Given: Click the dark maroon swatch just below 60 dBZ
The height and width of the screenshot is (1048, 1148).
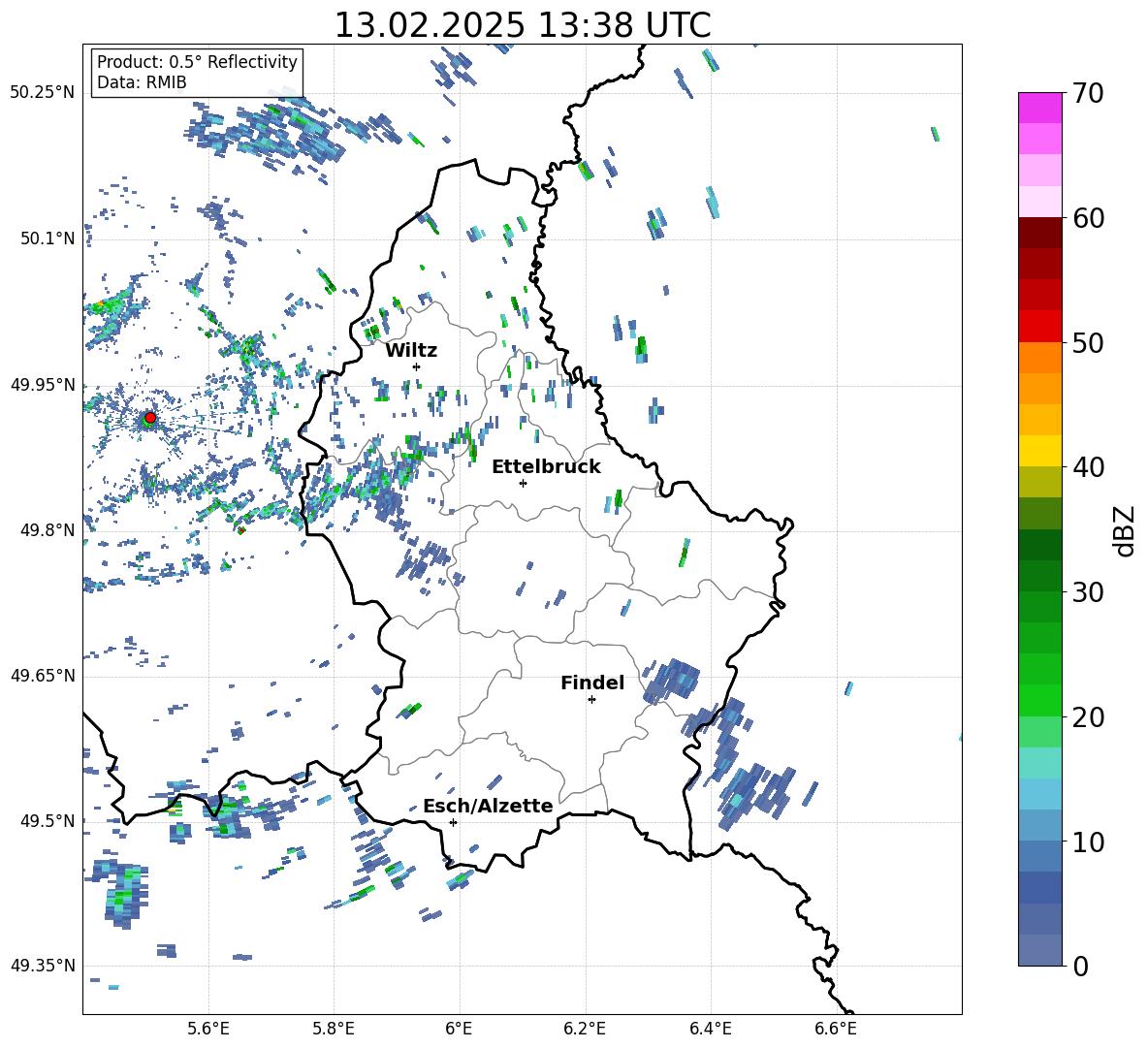Looking at the screenshot, I should coord(1039,233).
